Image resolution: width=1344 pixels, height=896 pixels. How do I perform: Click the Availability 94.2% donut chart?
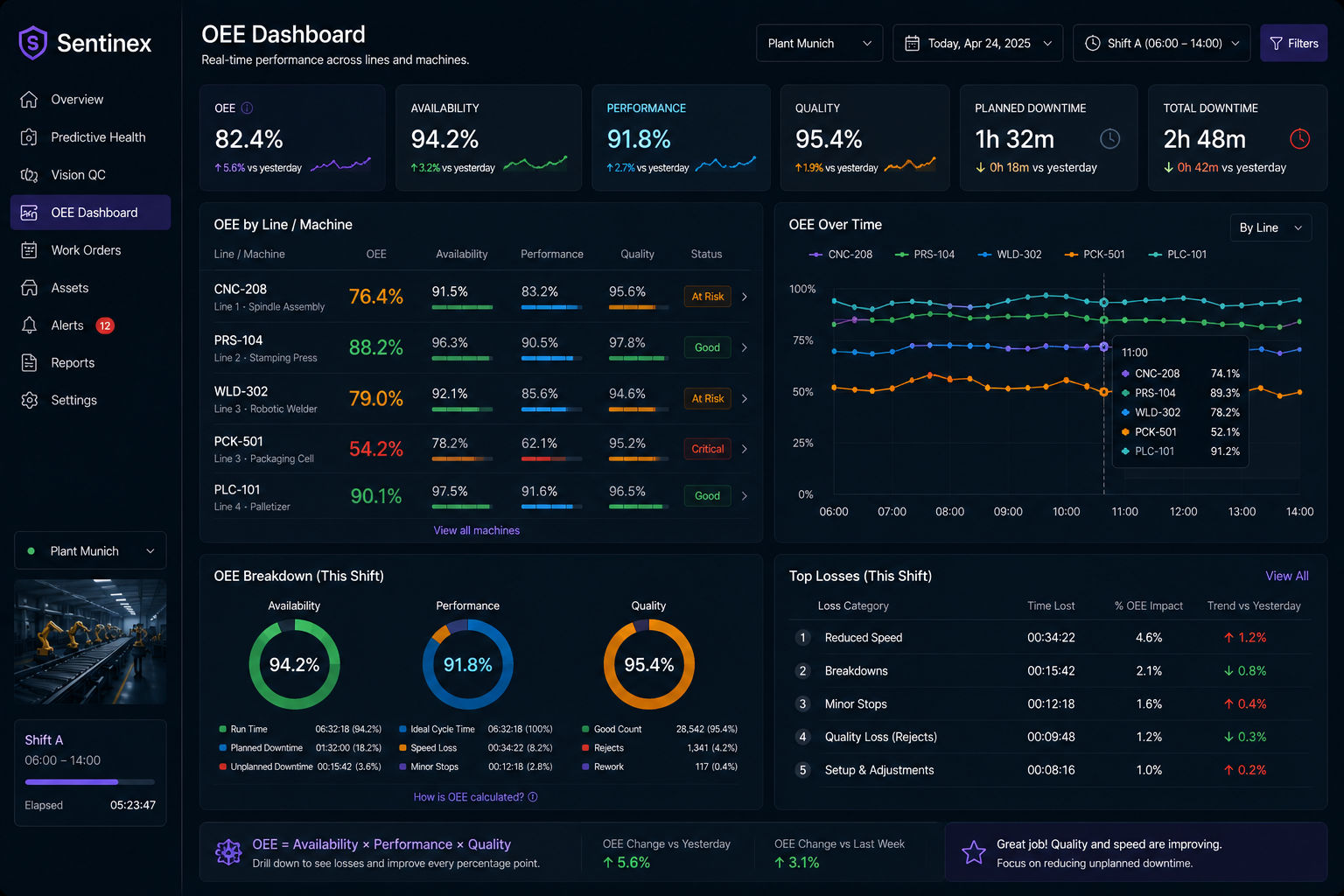click(294, 665)
